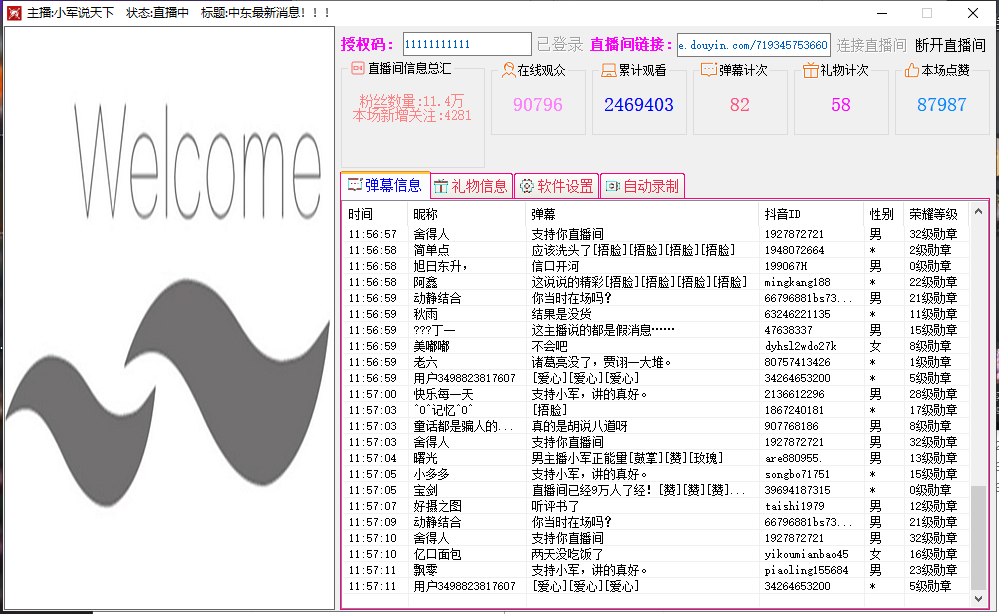Click the 直播间链接 URL input field
The image size is (999, 614).
pos(753,45)
